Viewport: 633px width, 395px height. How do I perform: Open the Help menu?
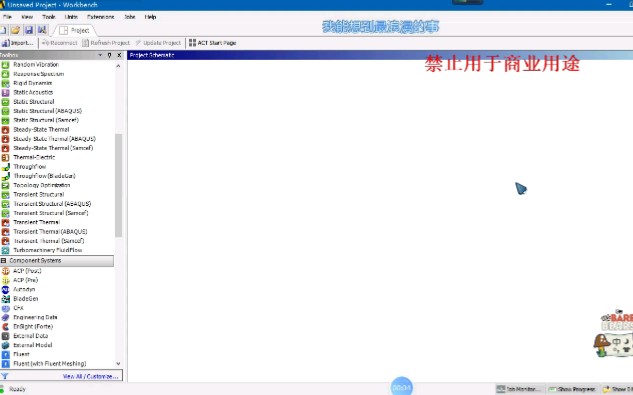pos(150,17)
